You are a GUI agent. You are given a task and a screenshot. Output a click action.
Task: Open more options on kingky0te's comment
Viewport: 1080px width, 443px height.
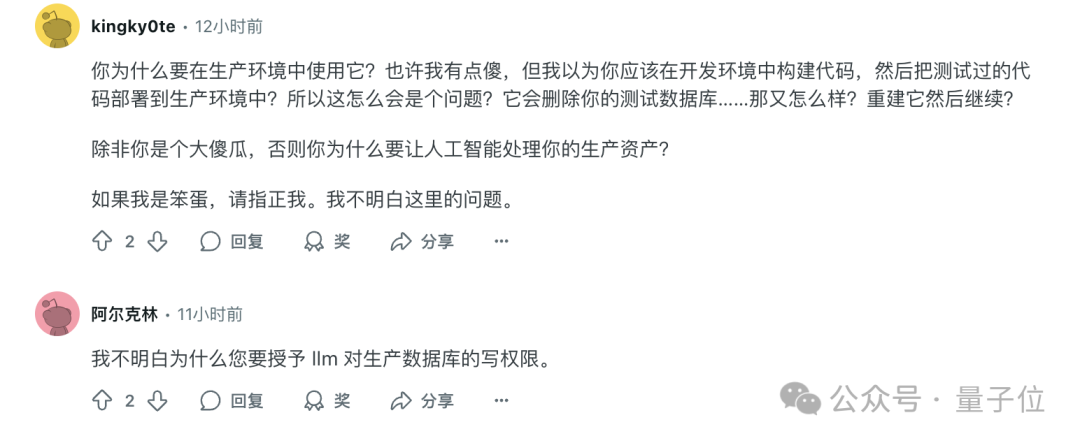(x=502, y=241)
